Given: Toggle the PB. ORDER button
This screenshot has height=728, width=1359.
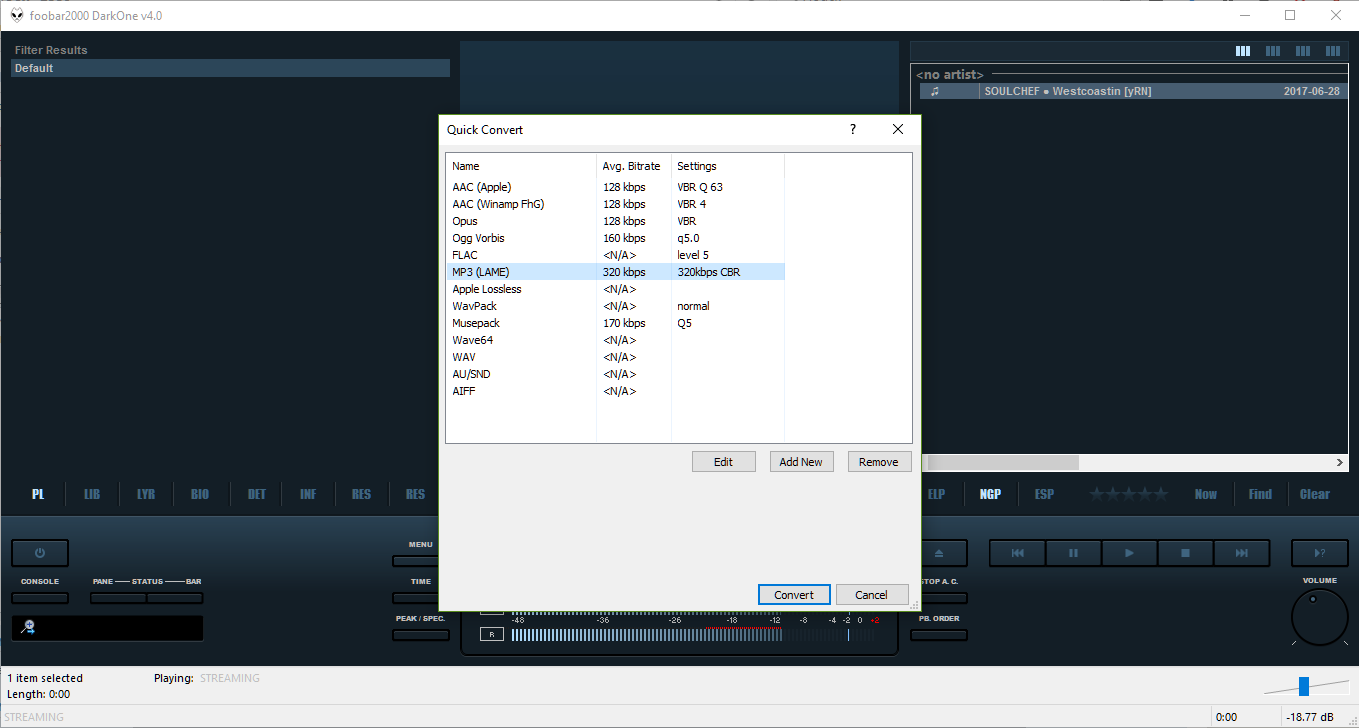Looking at the screenshot, I should point(940,635).
